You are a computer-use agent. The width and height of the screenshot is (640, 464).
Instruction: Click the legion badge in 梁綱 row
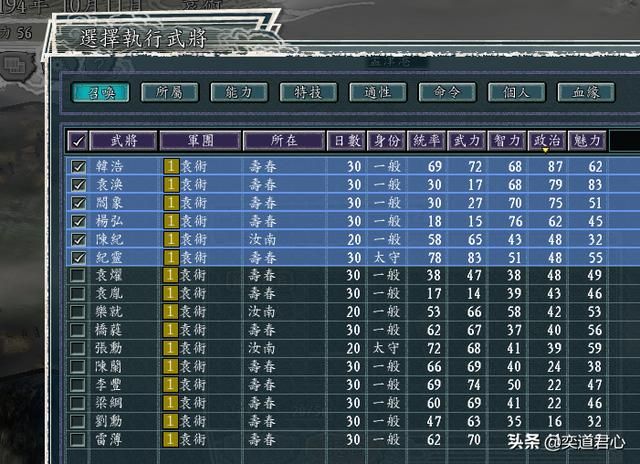[x=171, y=403]
